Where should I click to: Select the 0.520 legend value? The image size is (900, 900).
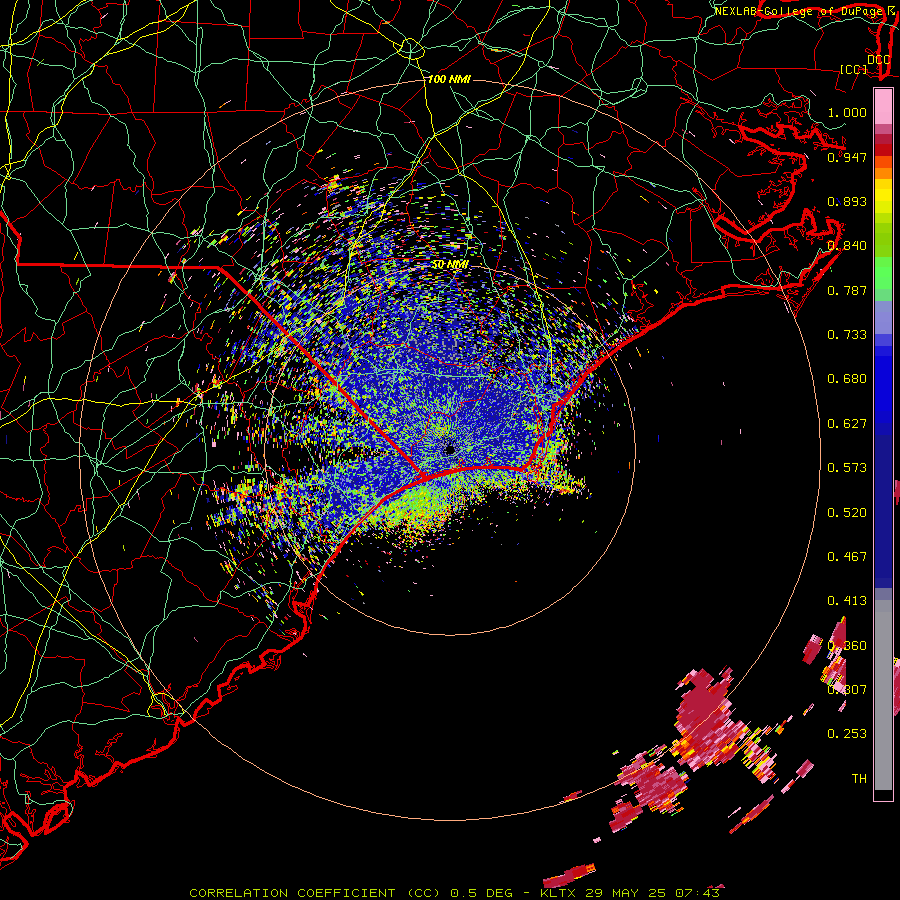(x=847, y=513)
